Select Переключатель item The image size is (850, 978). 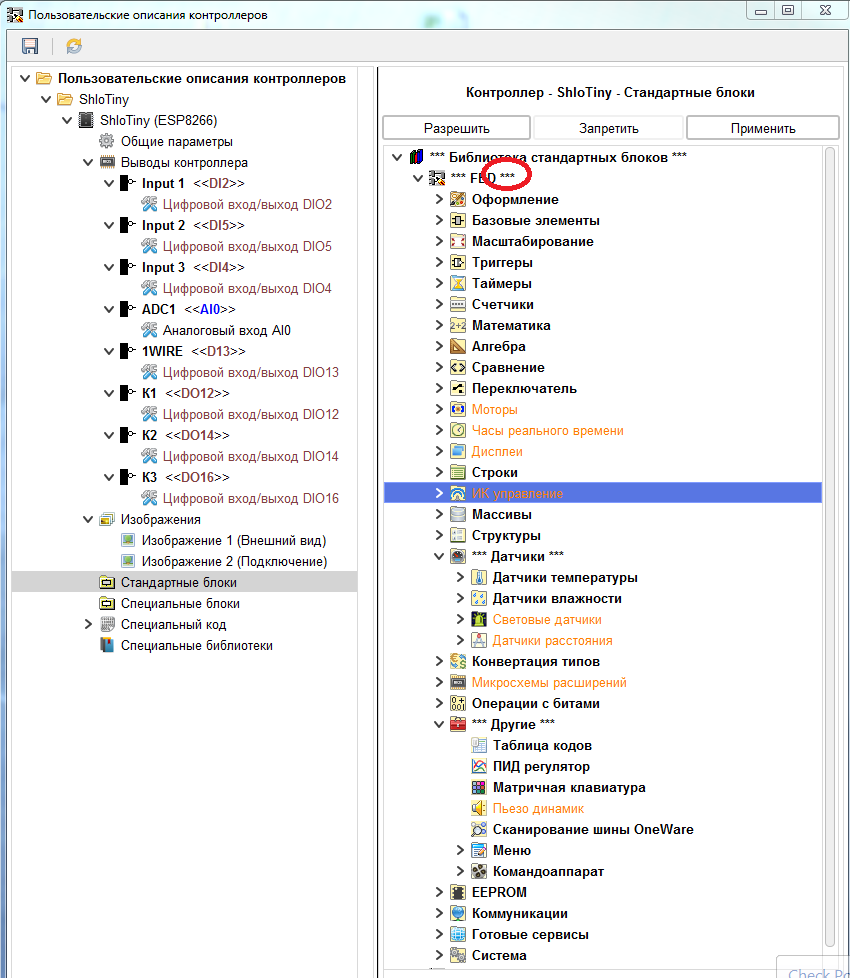pos(524,389)
